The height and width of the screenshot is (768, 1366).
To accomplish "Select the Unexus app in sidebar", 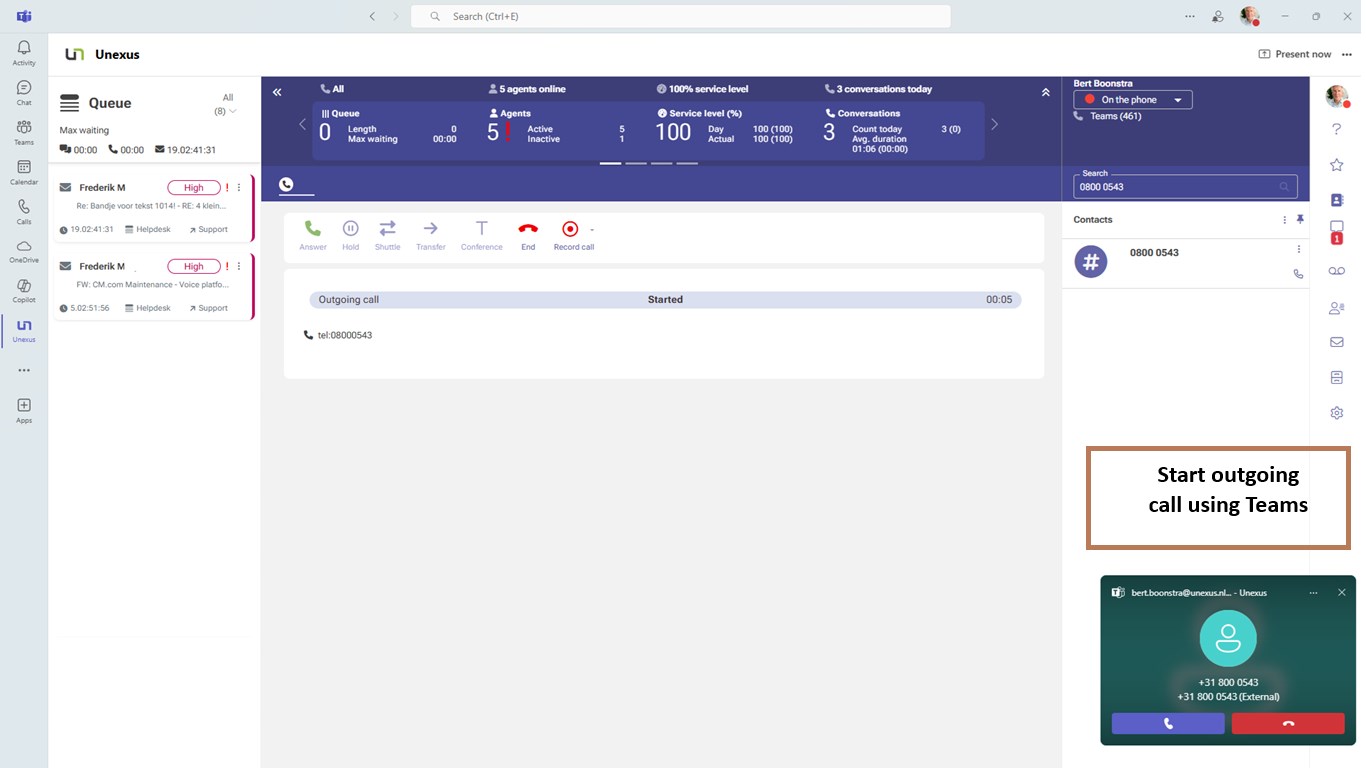I will (24, 331).
